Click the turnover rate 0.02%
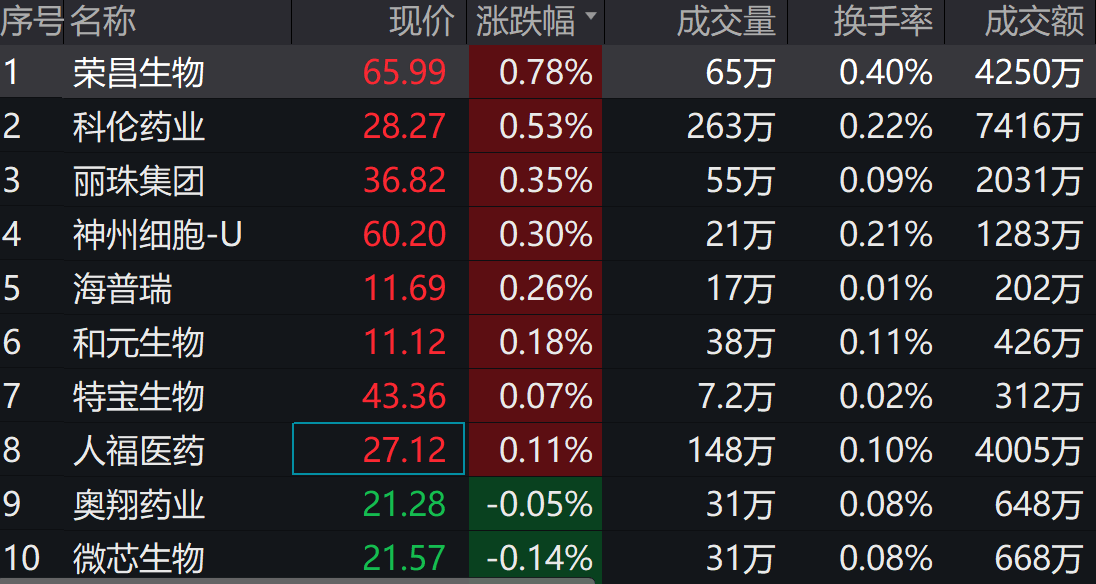Screen dimensions: 1096x584 click(886, 395)
